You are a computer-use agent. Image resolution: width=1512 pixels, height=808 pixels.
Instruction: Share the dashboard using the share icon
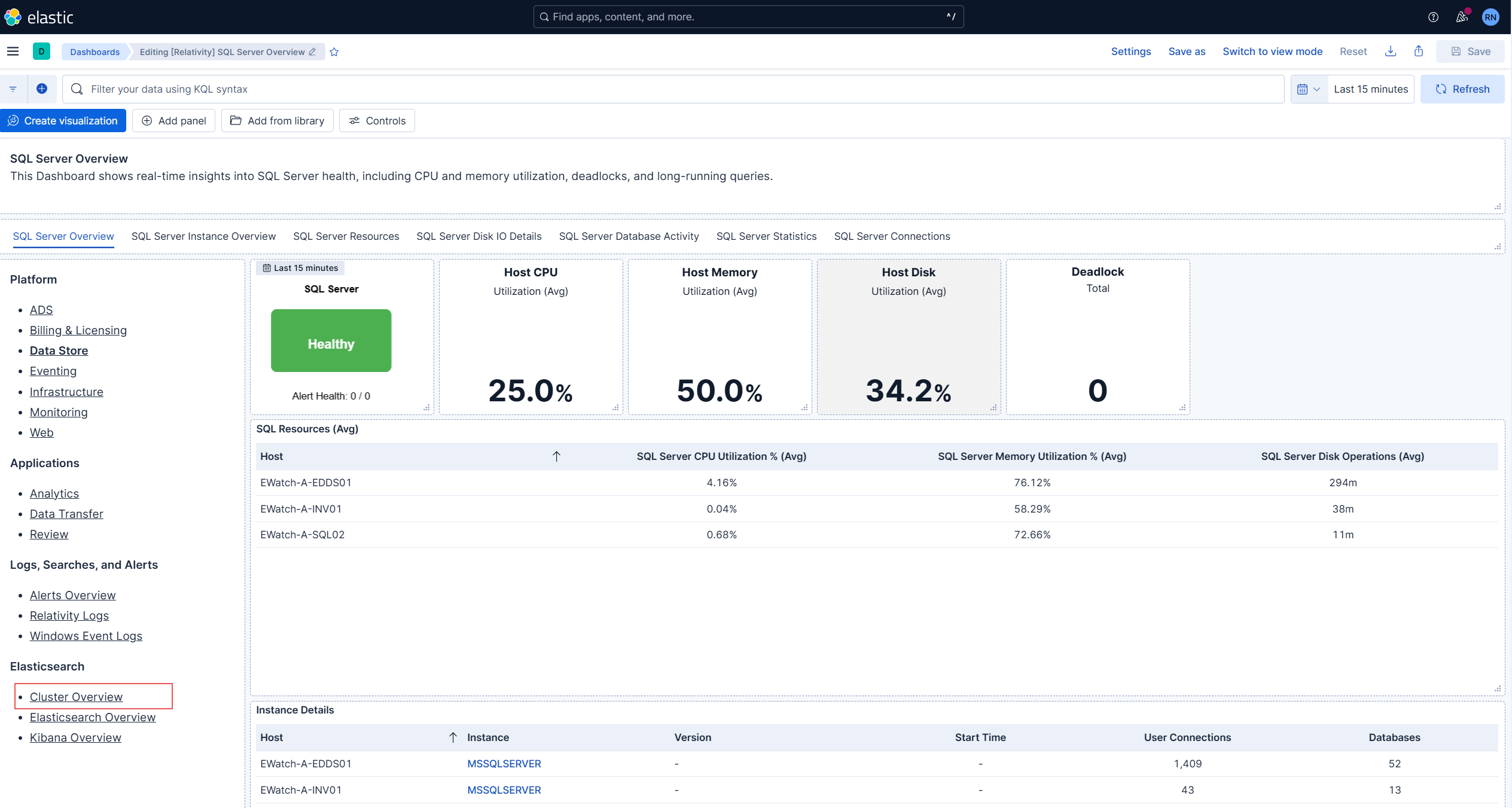click(1419, 51)
